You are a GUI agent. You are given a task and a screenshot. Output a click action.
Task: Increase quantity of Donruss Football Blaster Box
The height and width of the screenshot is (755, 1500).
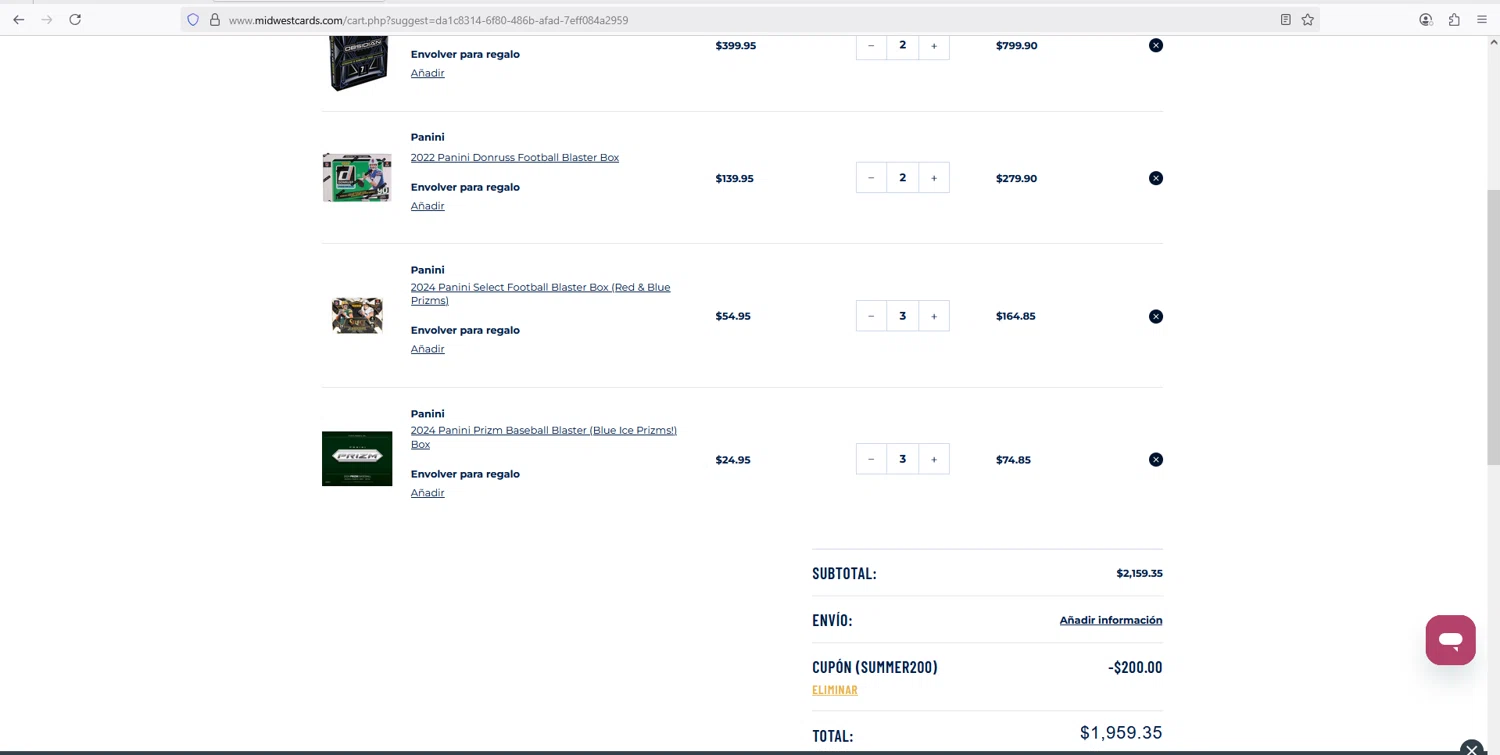(x=934, y=178)
